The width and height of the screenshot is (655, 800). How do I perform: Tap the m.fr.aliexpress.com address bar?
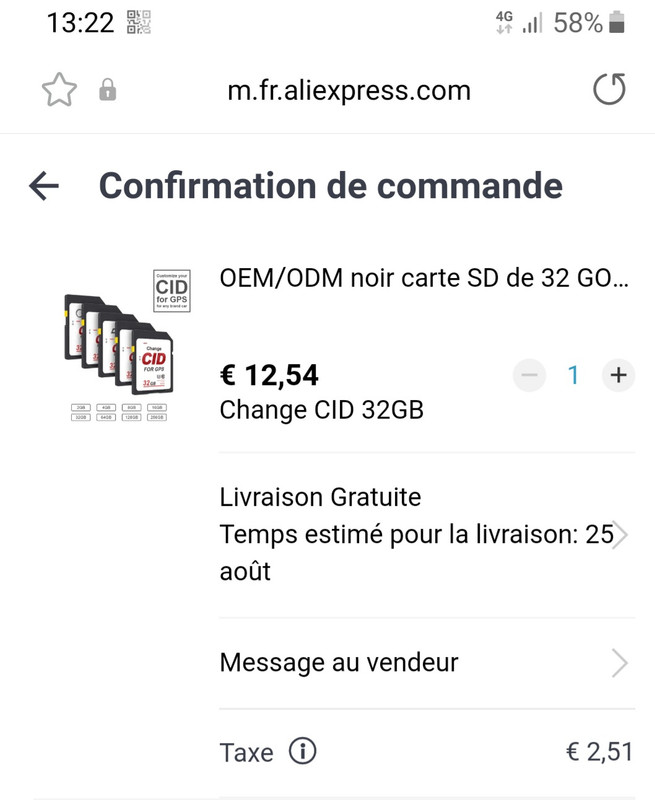[349, 91]
